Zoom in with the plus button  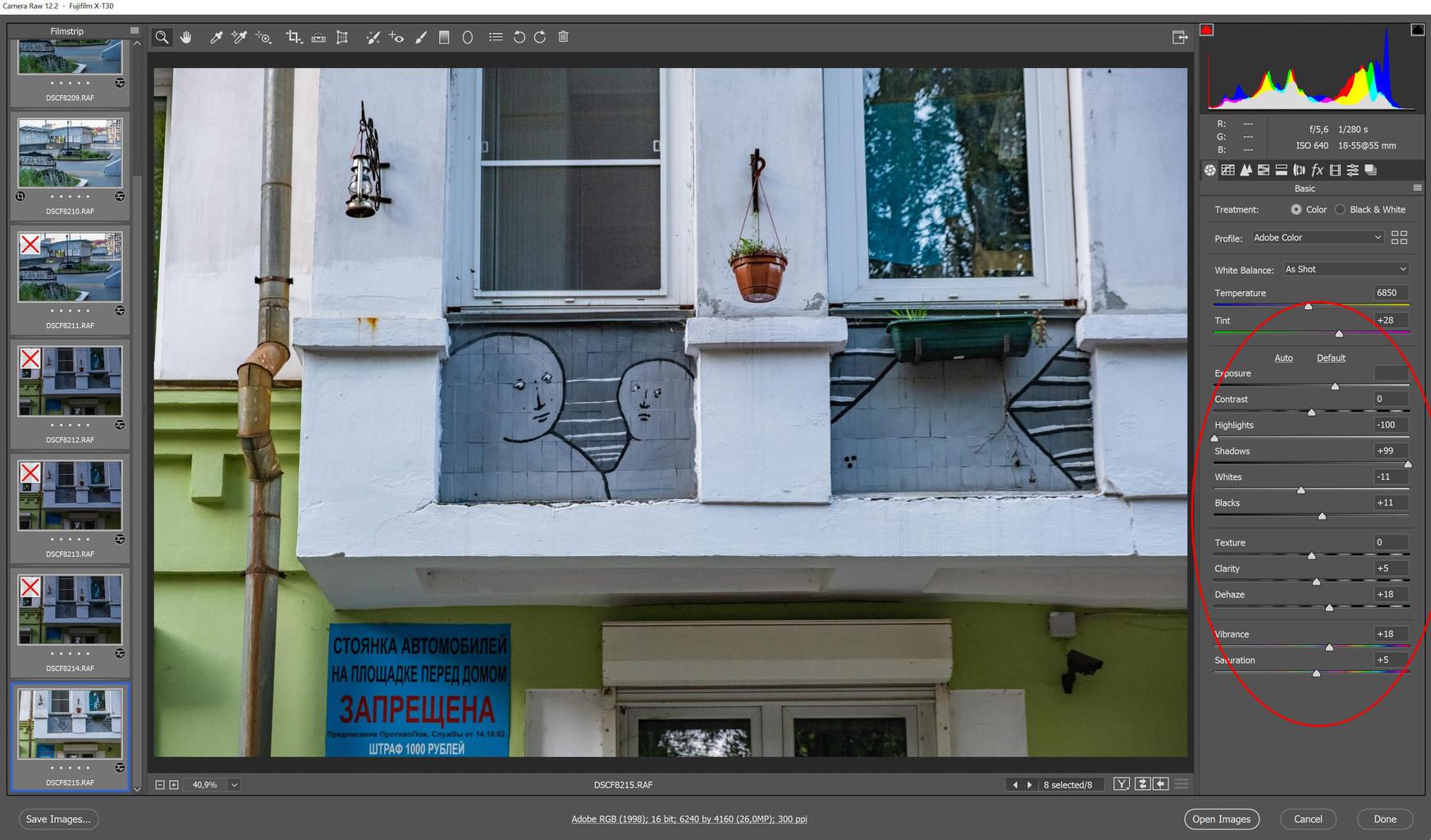(x=174, y=785)
